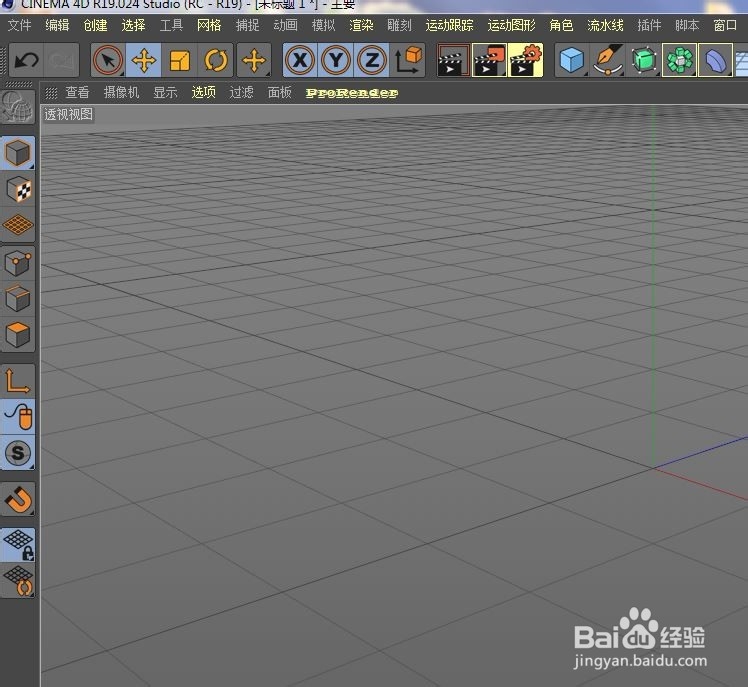Open the 运动跟踪 menu

(x=449, y=25)
